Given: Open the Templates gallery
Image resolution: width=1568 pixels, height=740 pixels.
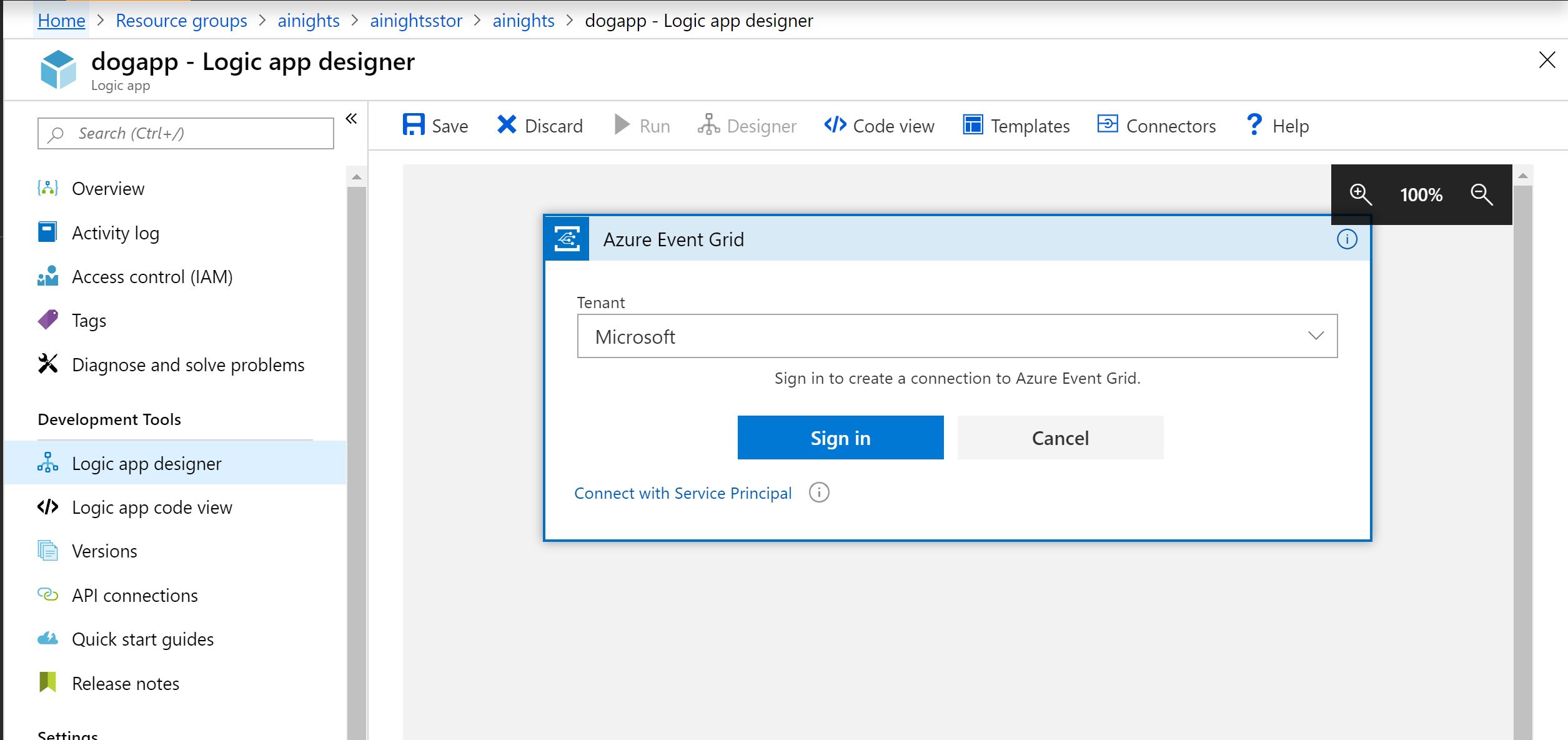Looking at the screenshot, I should (x=1016, y=126).
